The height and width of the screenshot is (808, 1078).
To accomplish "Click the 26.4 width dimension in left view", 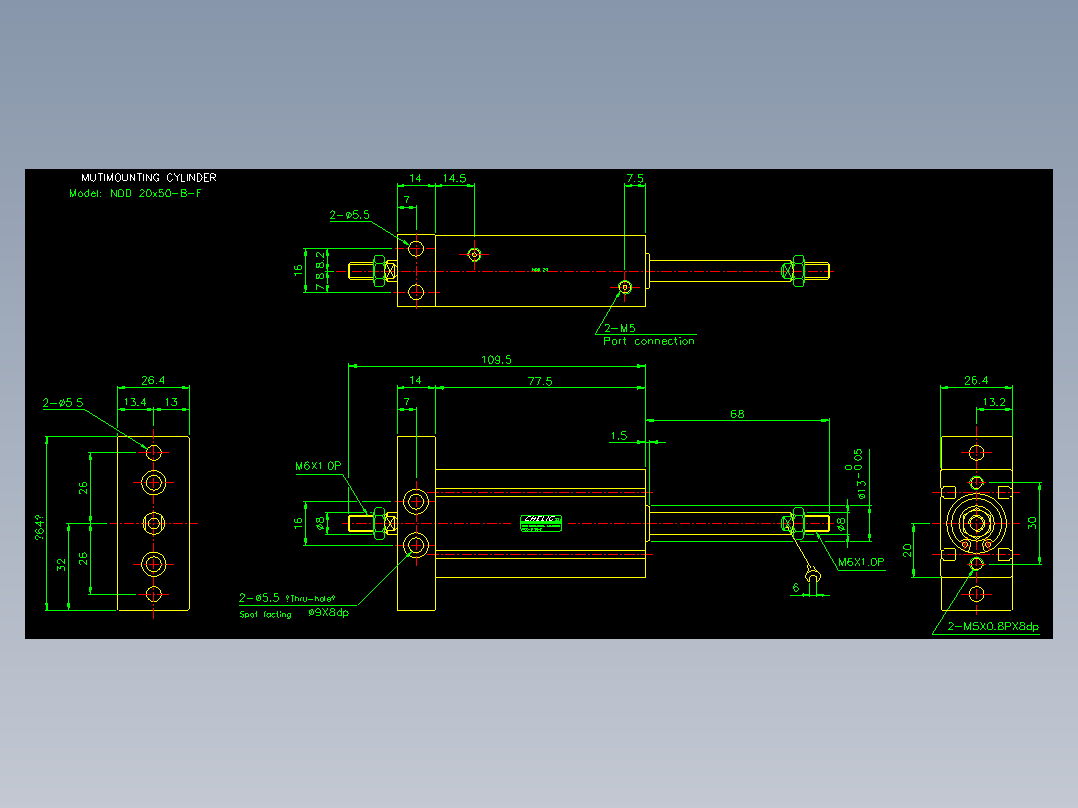I will (x=153, y=380).
